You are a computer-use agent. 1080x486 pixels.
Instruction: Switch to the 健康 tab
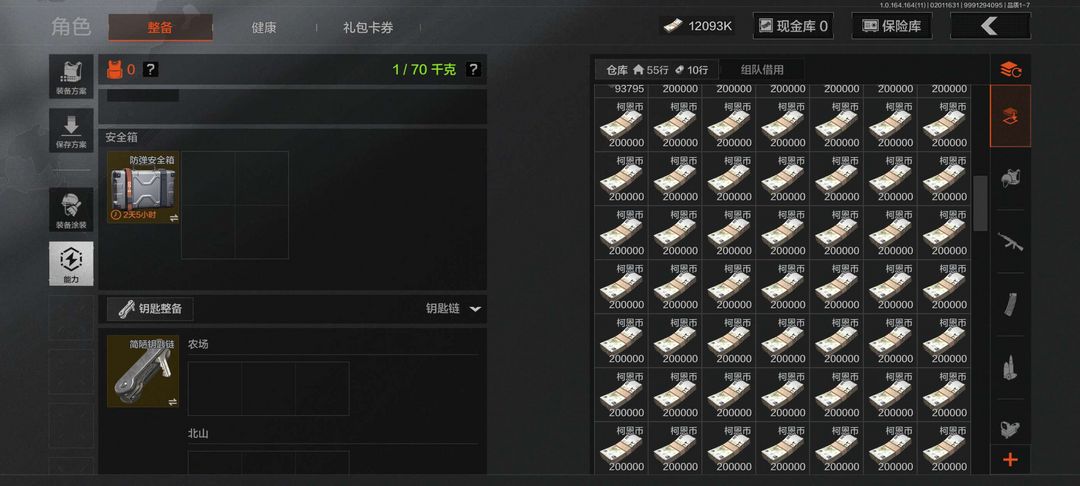264,28
